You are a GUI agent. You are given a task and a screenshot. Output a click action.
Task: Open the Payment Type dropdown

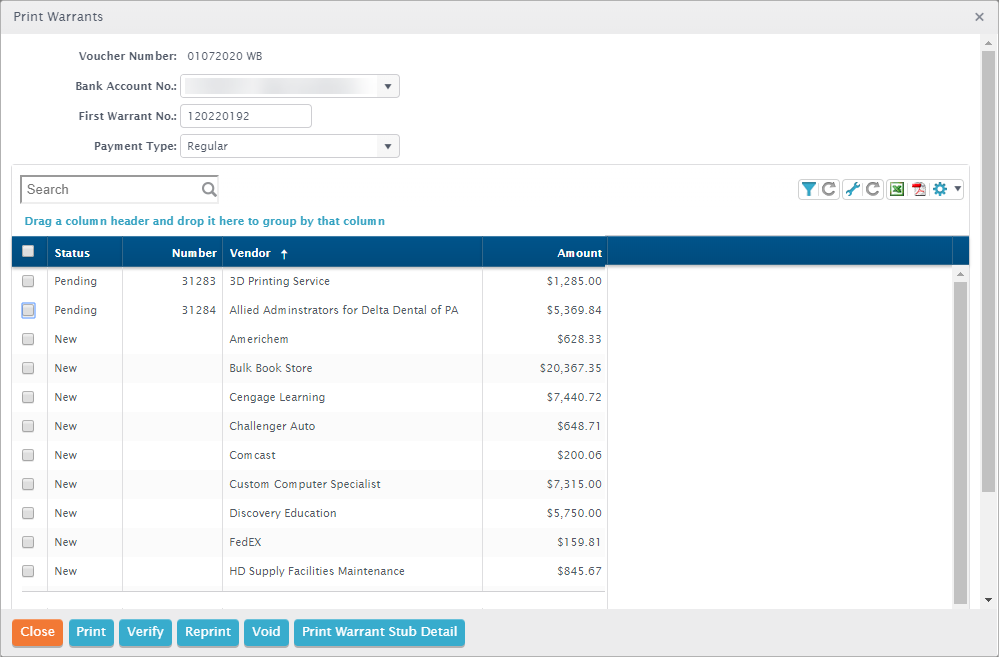pyautogui.click(x=388, y=146)
